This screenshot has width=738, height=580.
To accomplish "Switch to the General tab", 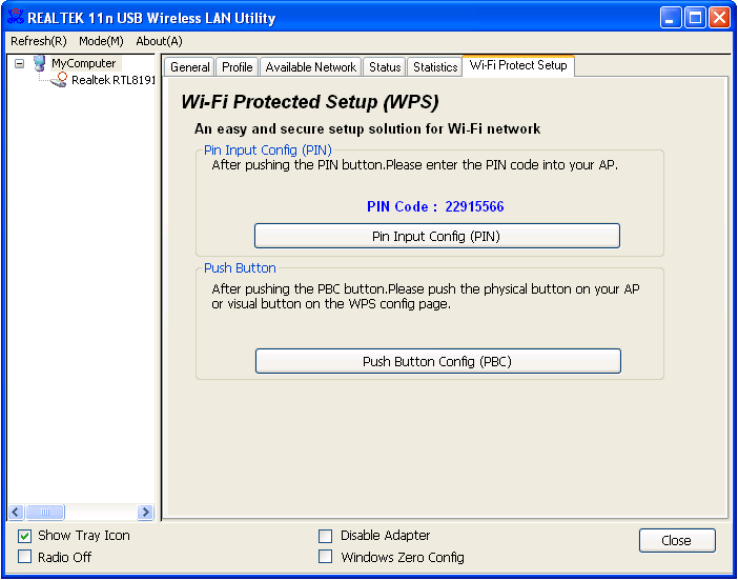I will point(190,67).
